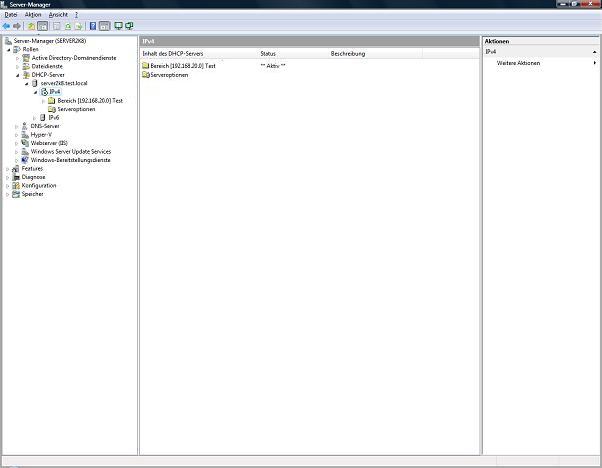
Task: Select the Server-Manager (SERVER2K8) root icon
Action: (8, 41)
